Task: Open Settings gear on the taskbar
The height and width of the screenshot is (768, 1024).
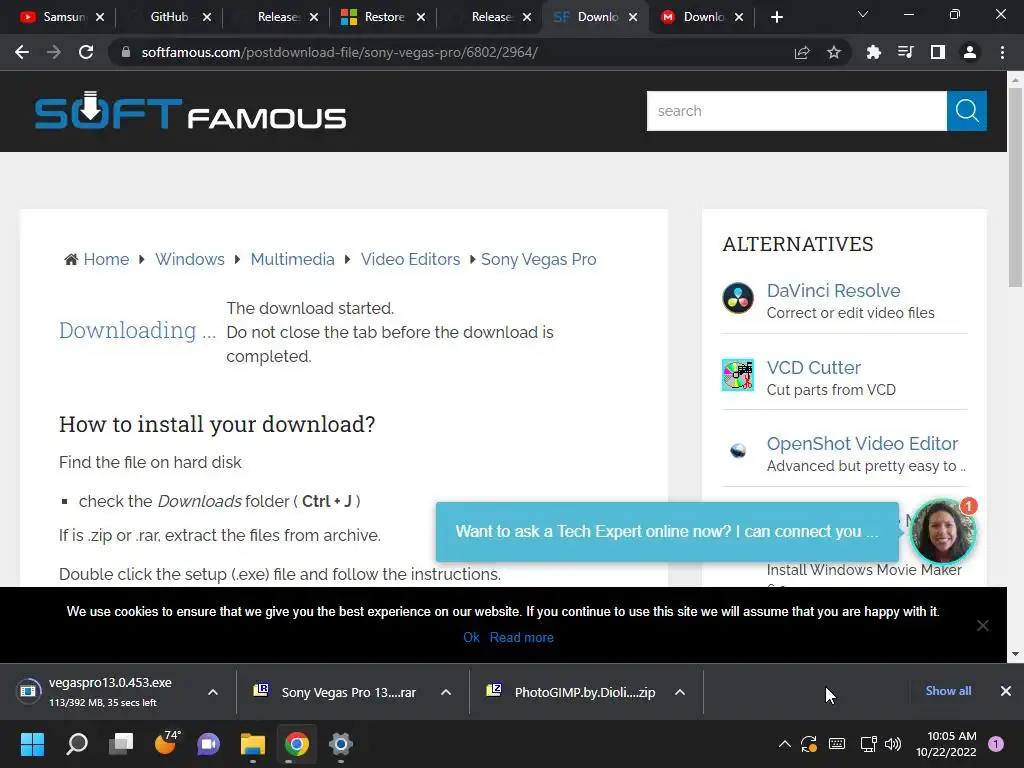Action: click(340, 744)
